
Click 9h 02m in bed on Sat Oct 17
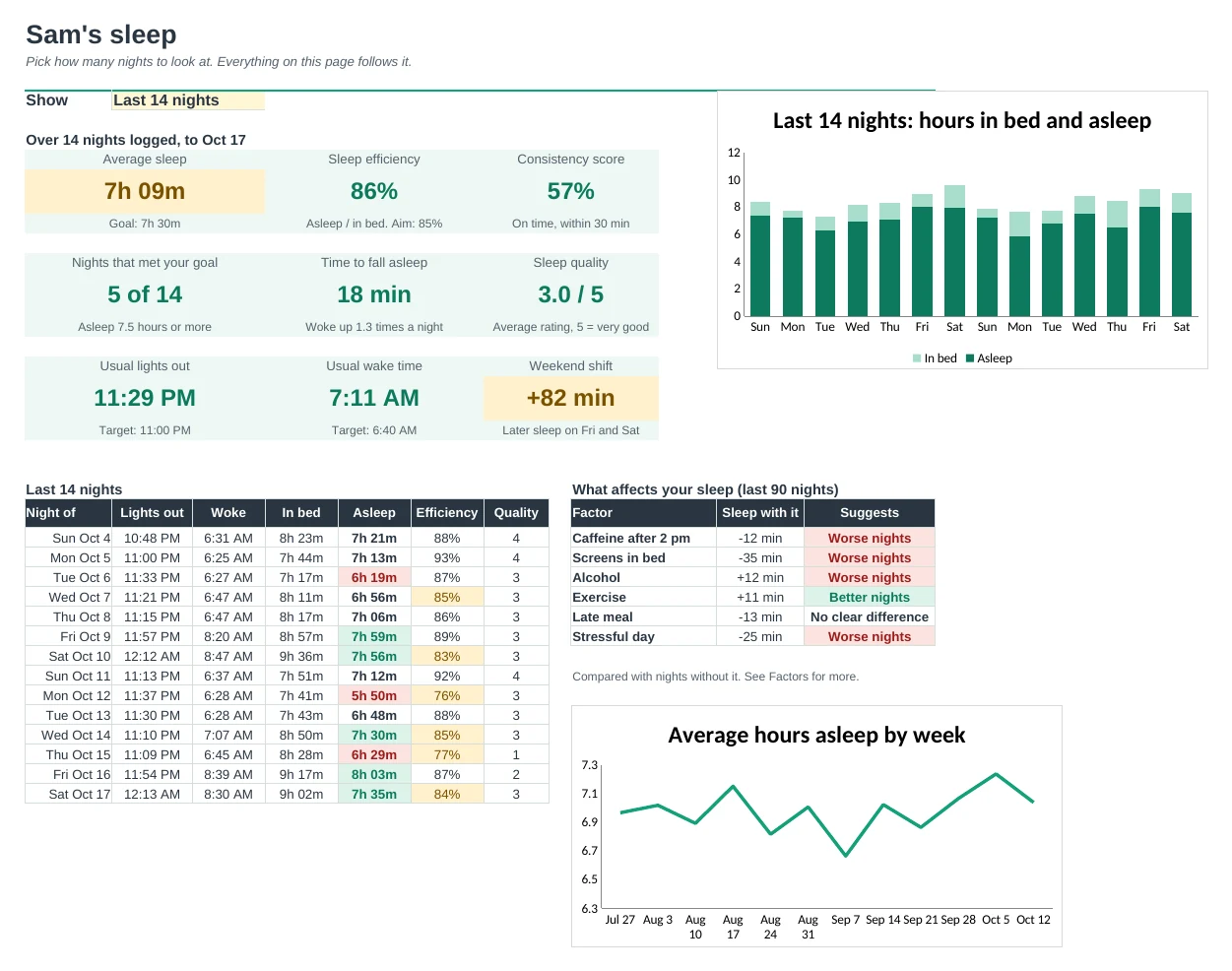point(301,795)
